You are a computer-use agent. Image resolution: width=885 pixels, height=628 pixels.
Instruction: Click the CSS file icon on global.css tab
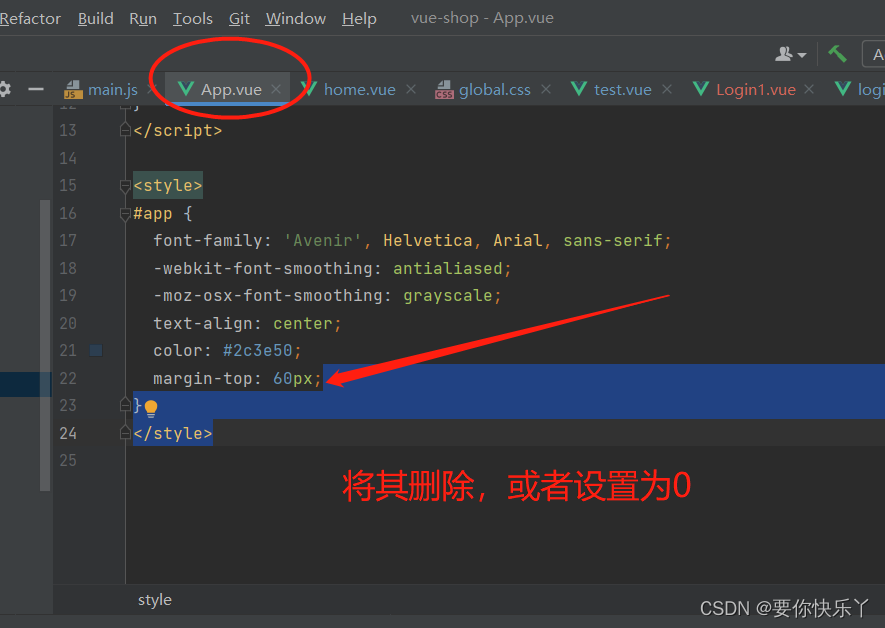[x=443, y=88]
